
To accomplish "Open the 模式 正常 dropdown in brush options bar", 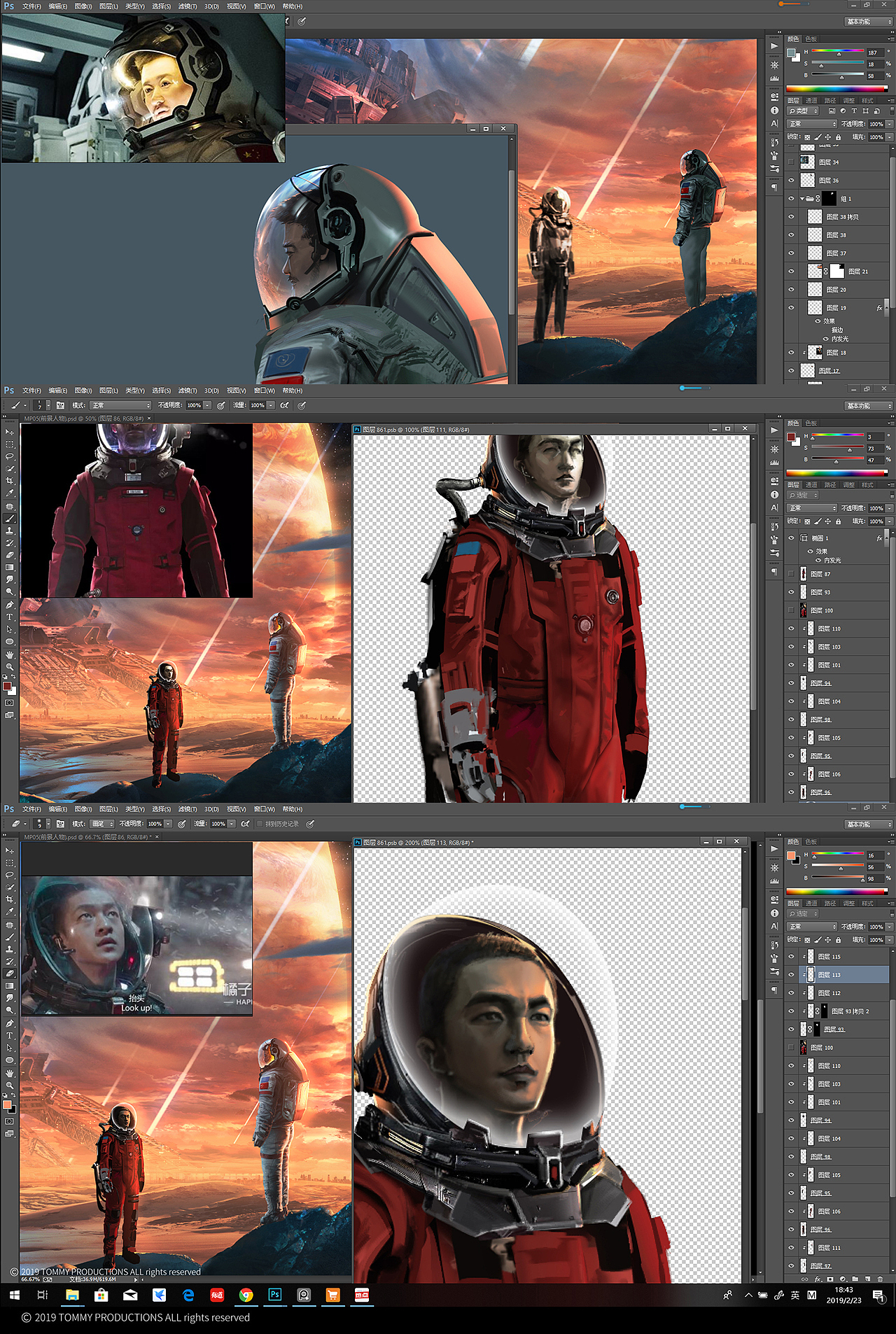I will pos(121,405).
